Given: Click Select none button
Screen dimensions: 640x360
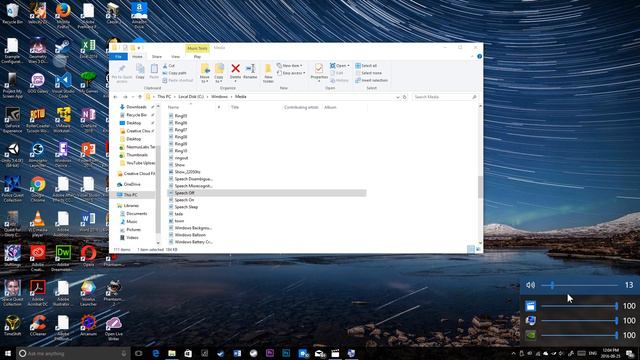Looking at the screenshot, I should 369,73.
